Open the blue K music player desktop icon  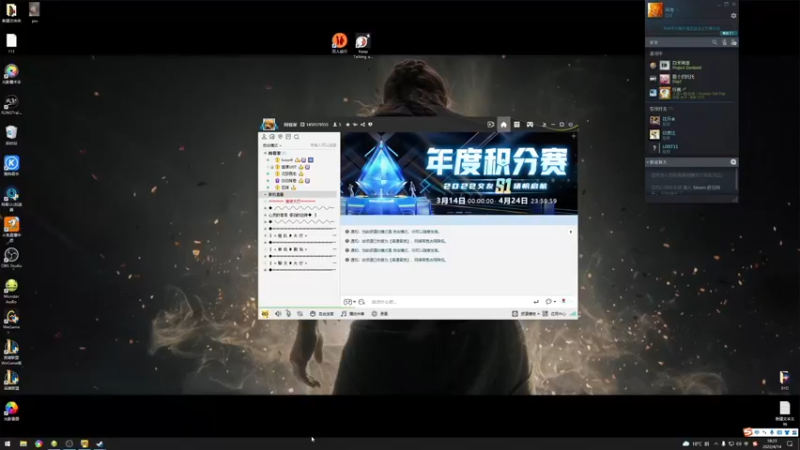click(x=11, y=165)
